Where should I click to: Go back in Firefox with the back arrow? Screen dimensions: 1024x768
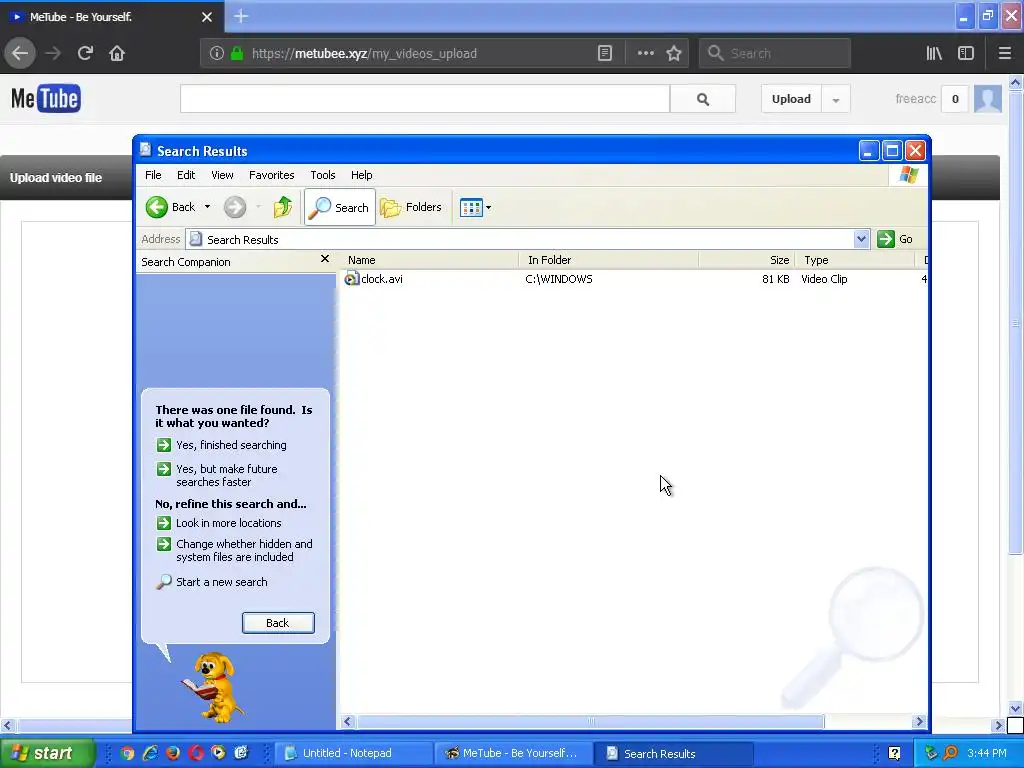point(20,53)
